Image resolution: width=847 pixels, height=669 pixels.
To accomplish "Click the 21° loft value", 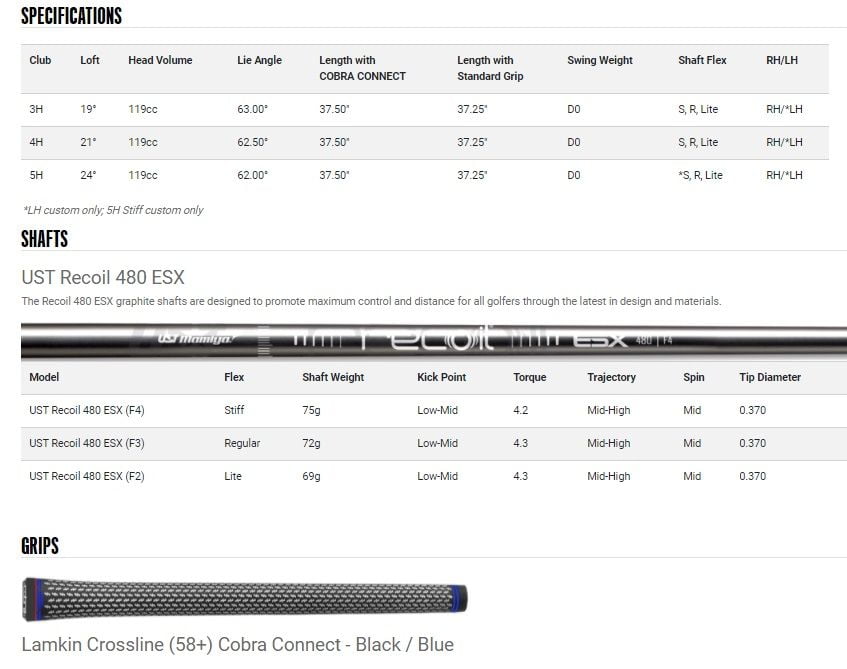I will tap(88, 142).
